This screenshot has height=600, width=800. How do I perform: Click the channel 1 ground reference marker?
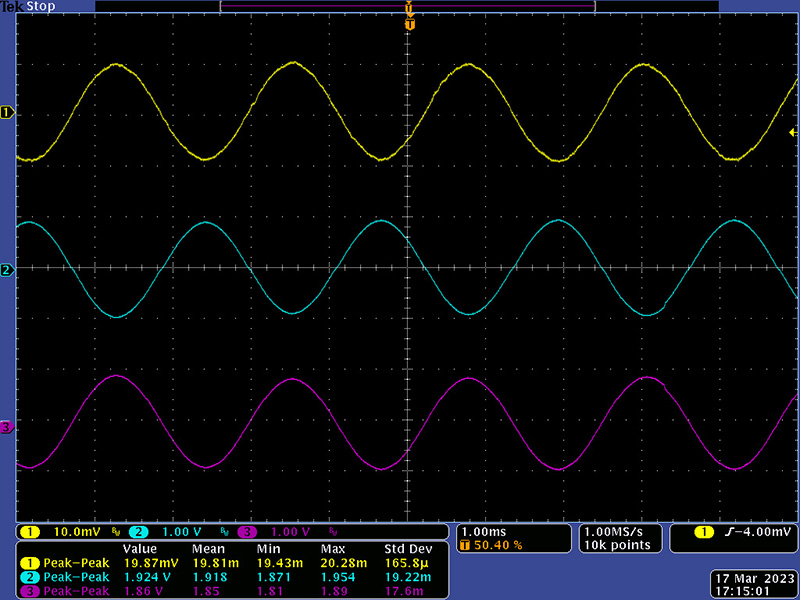[x=7, y=113]
